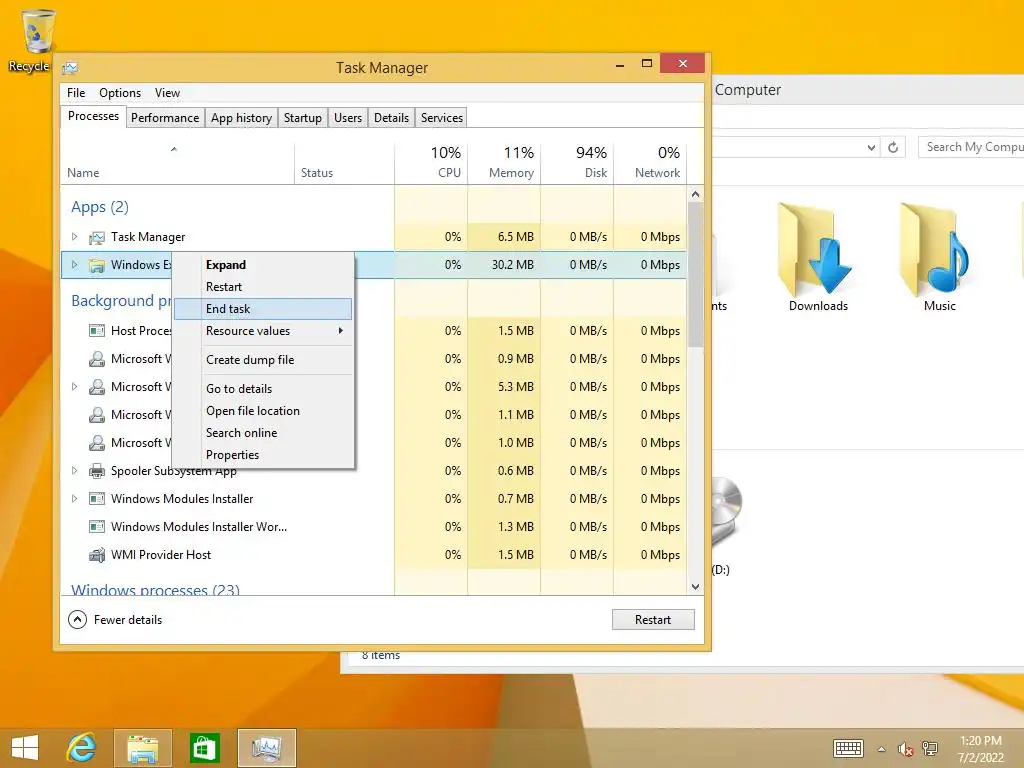This screenshot has height=768, width=1024.
Task: Click process list scrollbar down arrow
Action: (x=696, y=587)
